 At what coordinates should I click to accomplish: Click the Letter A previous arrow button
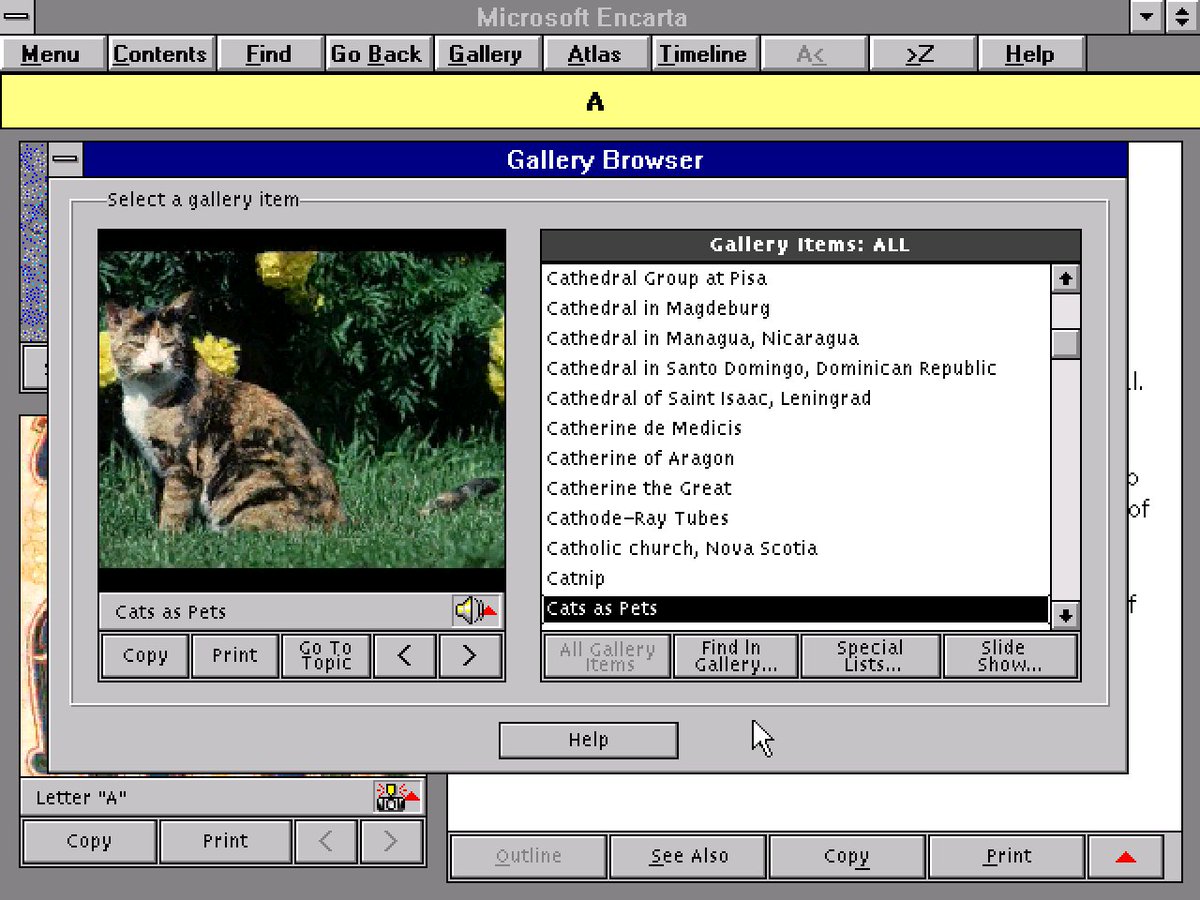pos(325,841)
